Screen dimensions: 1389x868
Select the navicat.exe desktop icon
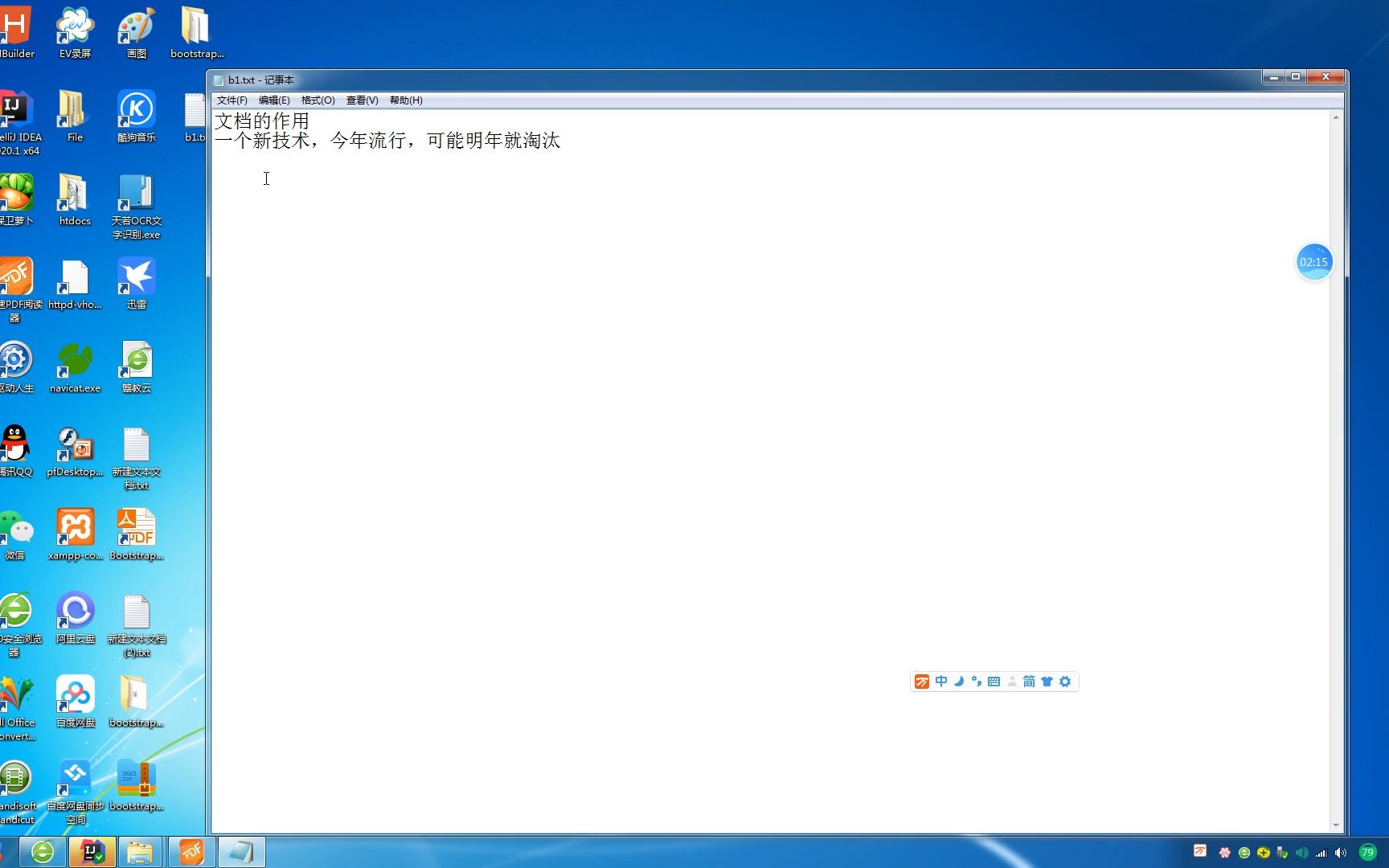click(75, 367)
